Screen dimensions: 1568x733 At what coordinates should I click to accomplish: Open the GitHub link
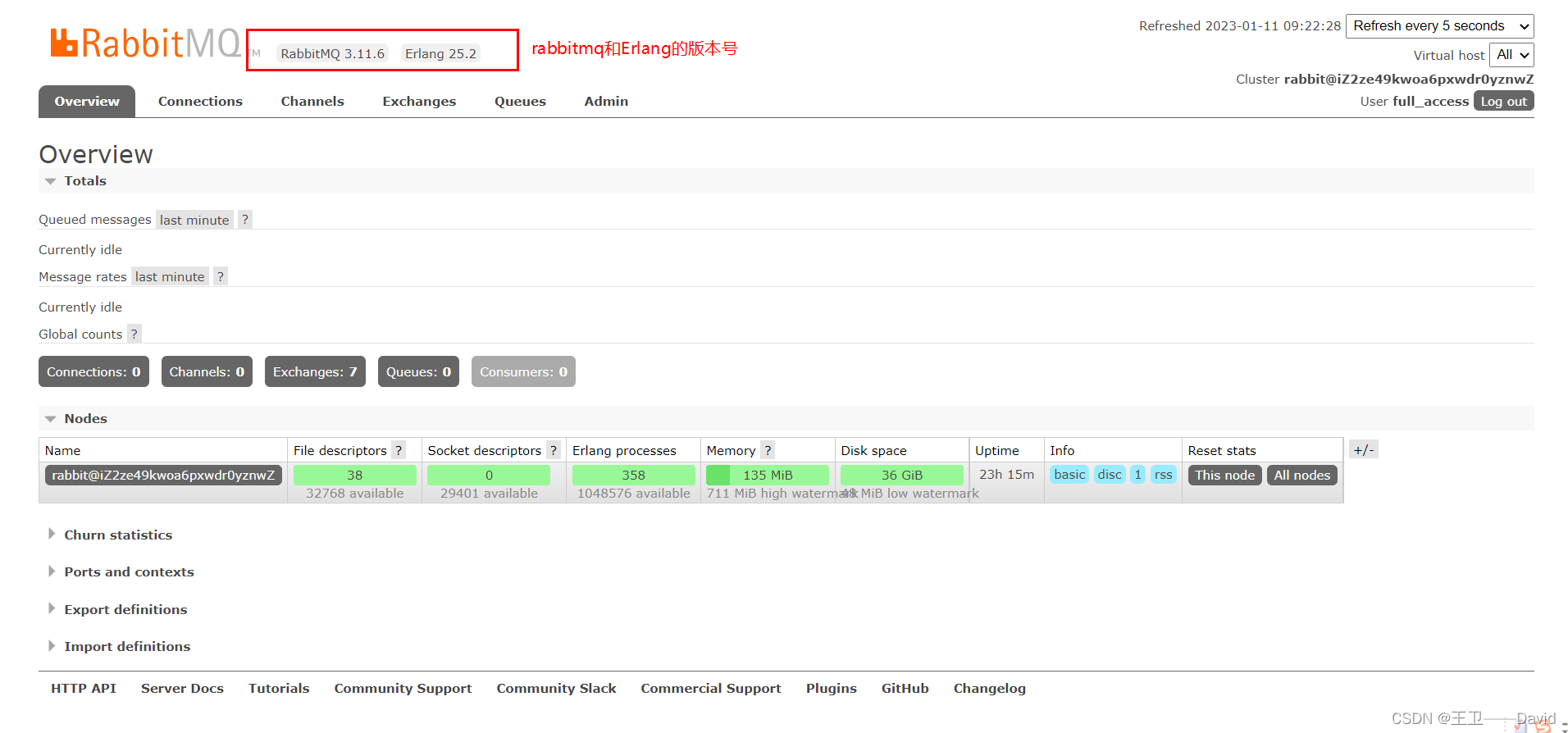point(905,689)
